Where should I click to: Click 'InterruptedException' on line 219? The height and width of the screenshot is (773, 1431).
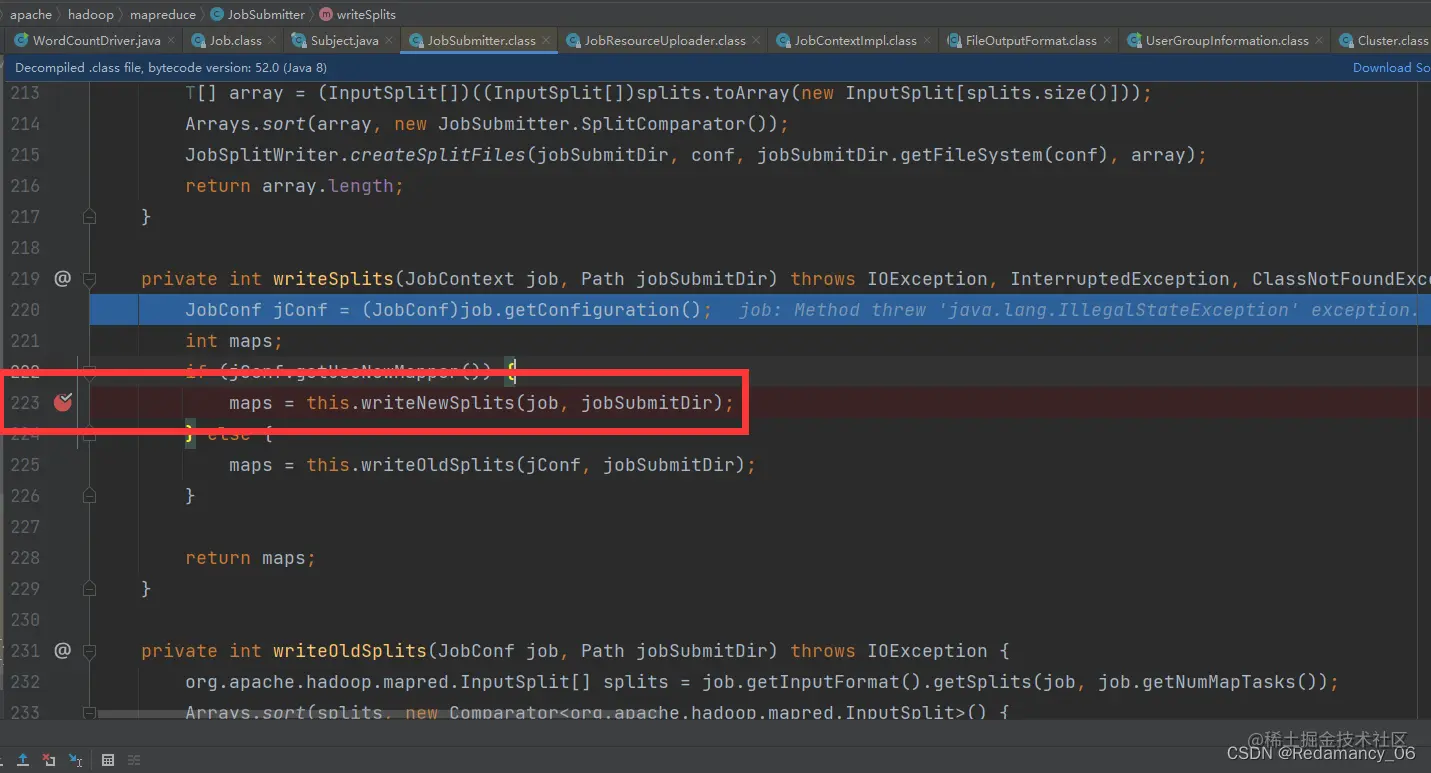1120,279
